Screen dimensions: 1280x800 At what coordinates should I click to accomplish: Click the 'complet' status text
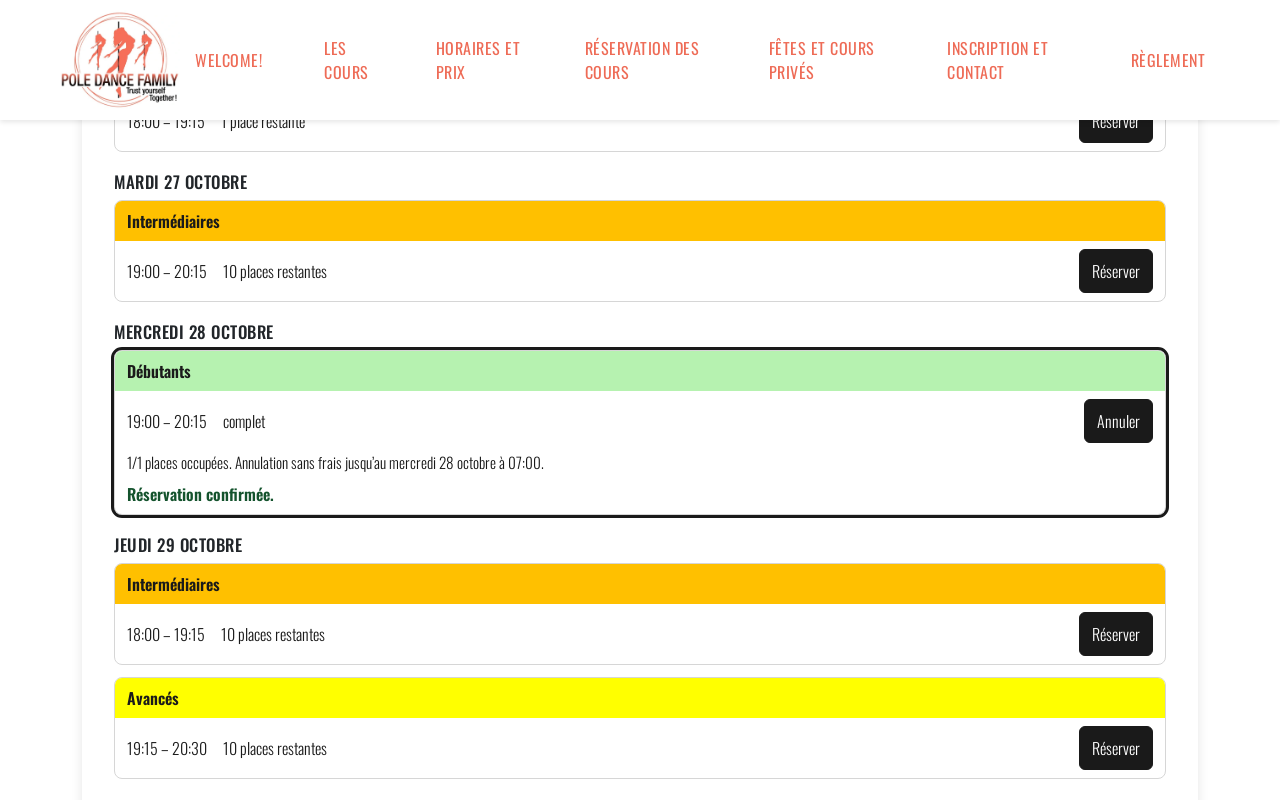pyautogui.click(x=244, y=421)
